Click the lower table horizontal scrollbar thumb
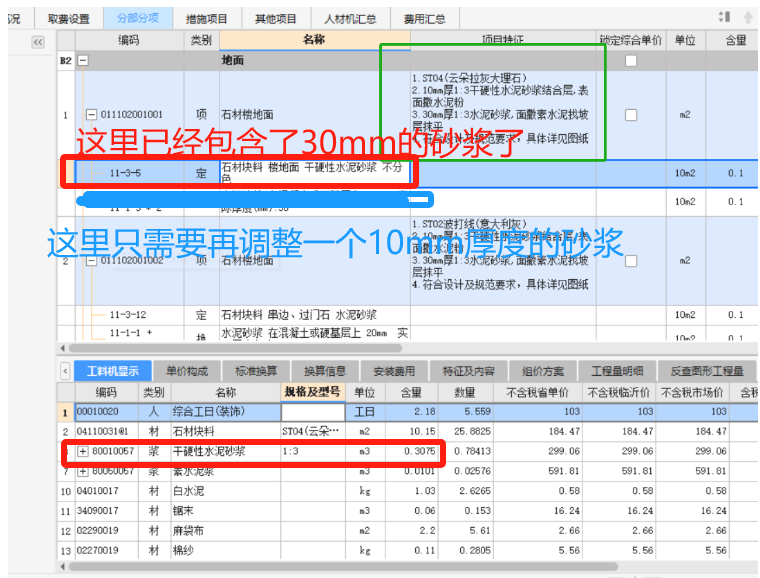The image size is (760, 578). point(343,566)
